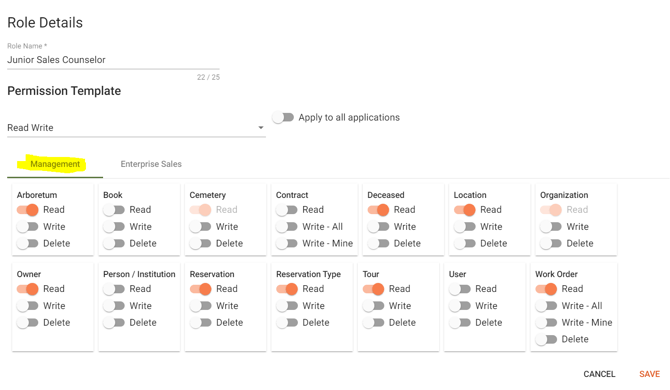The width and height of the screenshot is (670, 390).
Task: Select the Management tab
Action: 55,164
